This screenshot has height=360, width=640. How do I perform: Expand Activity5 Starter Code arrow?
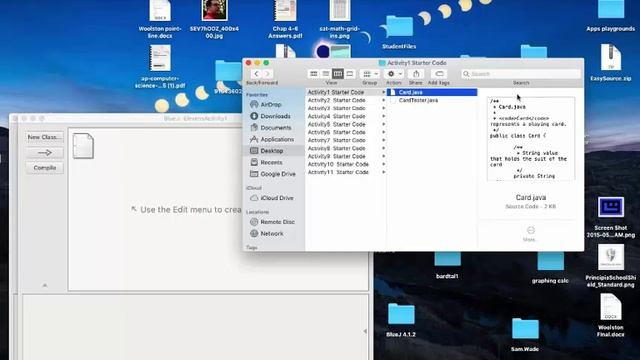click(383, 124)
